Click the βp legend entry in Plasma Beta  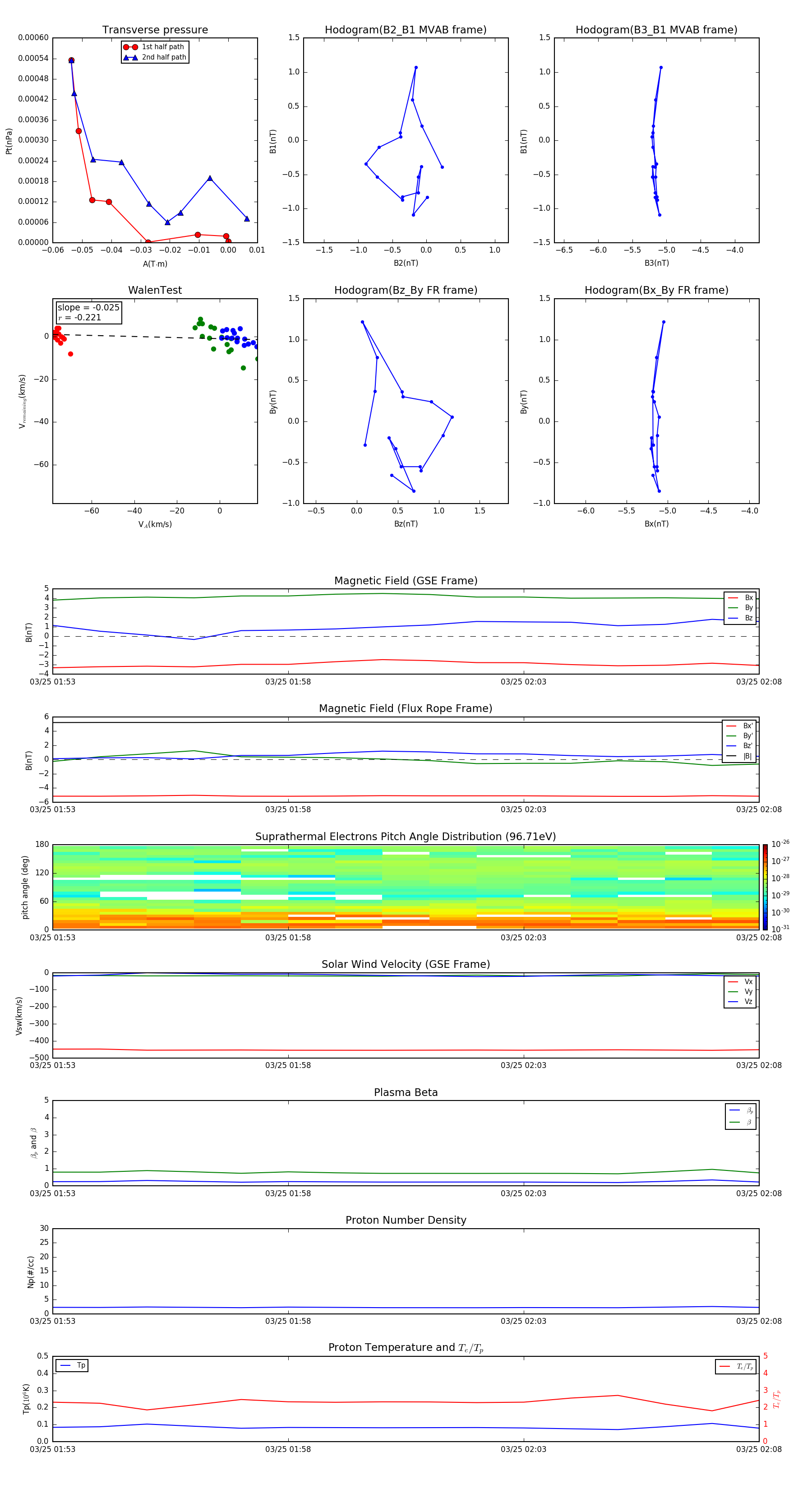click(x=741, y=1110)
